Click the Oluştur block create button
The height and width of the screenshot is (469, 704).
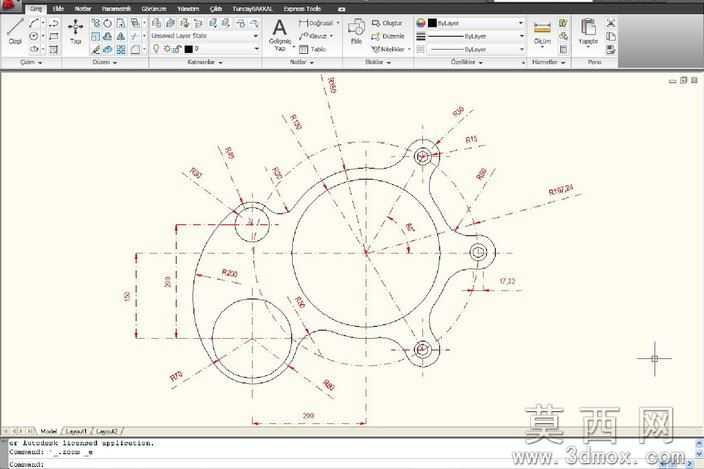point(387,23)
